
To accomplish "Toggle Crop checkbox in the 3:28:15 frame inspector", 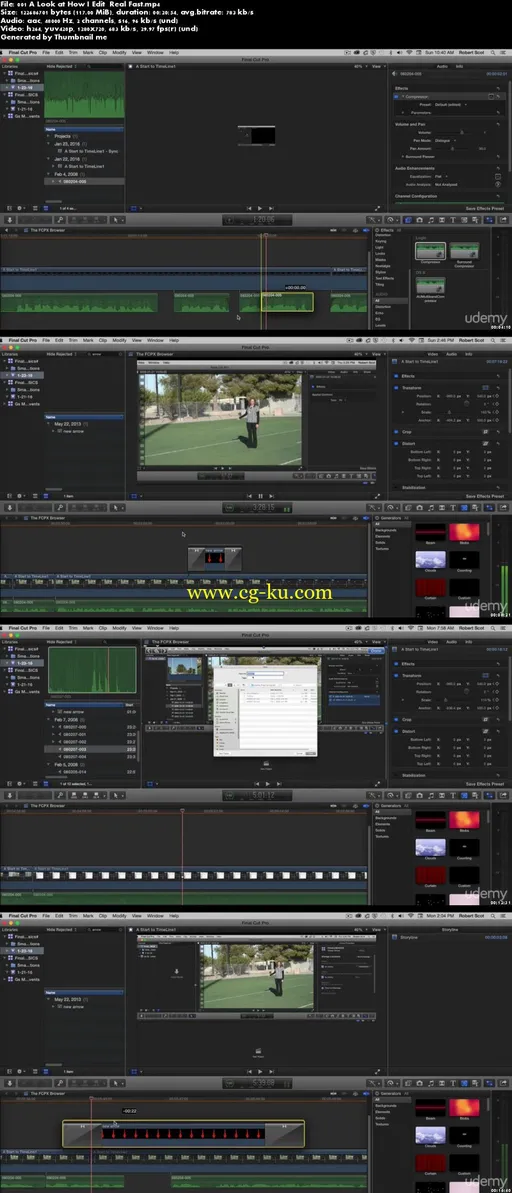I will [396, 431].
